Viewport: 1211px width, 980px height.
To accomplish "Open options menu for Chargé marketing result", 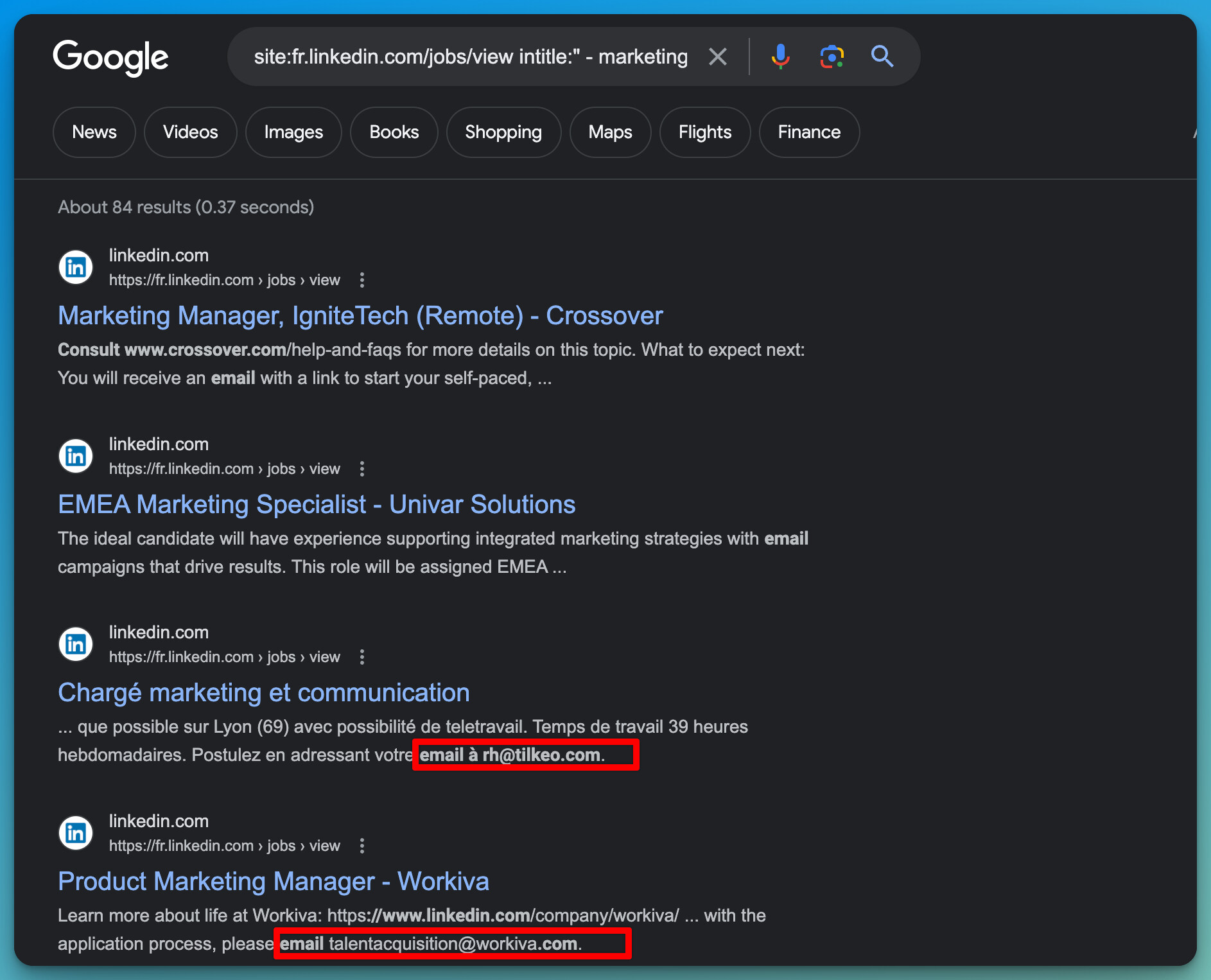I will click(362, 657).
